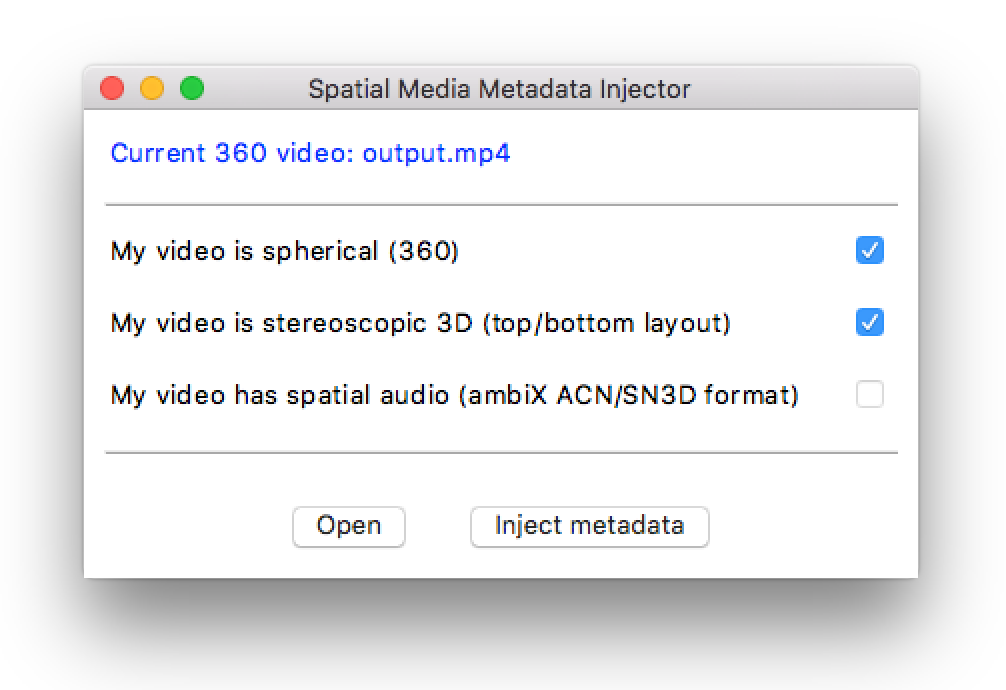This screenshot has width=1006, height=690.
Task: Minimize the window with the yellow button
Action: (x=152, y=88)
